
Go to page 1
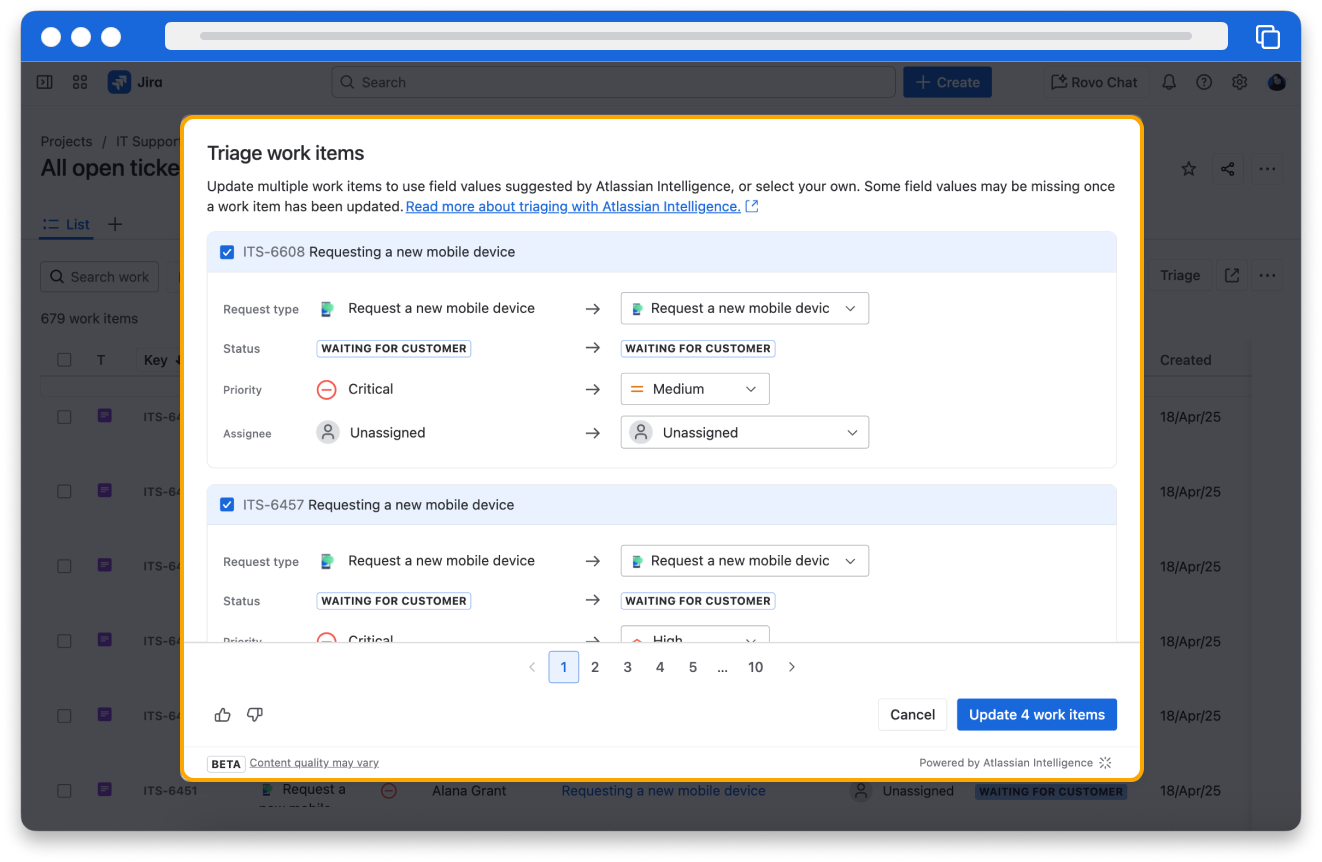pyautogui.click(x=564, y=667)
